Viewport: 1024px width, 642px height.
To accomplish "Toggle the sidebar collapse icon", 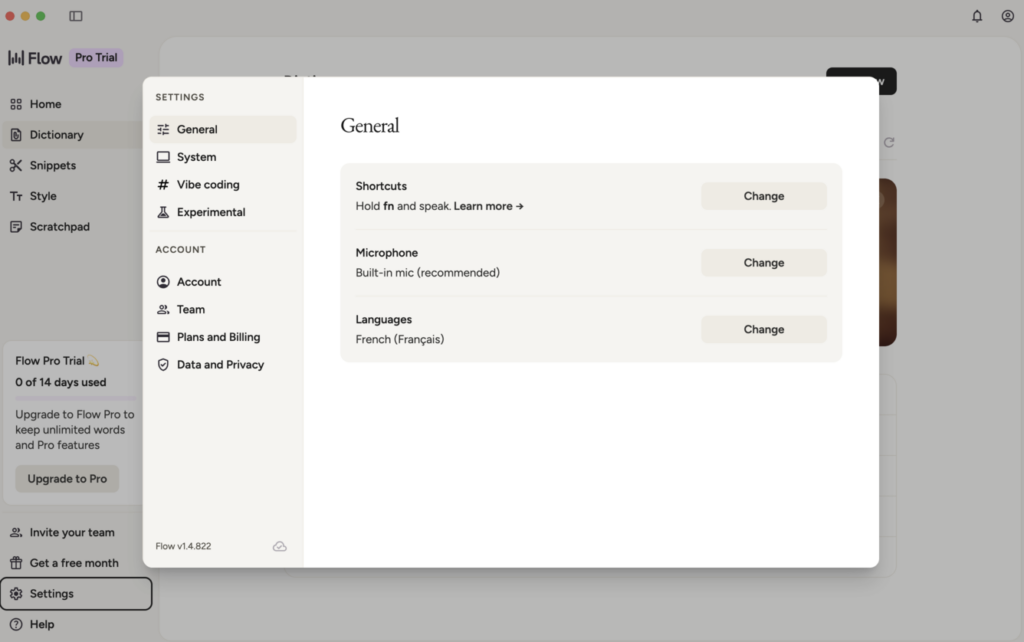I will pyautogui.click(x=75, y=15).
